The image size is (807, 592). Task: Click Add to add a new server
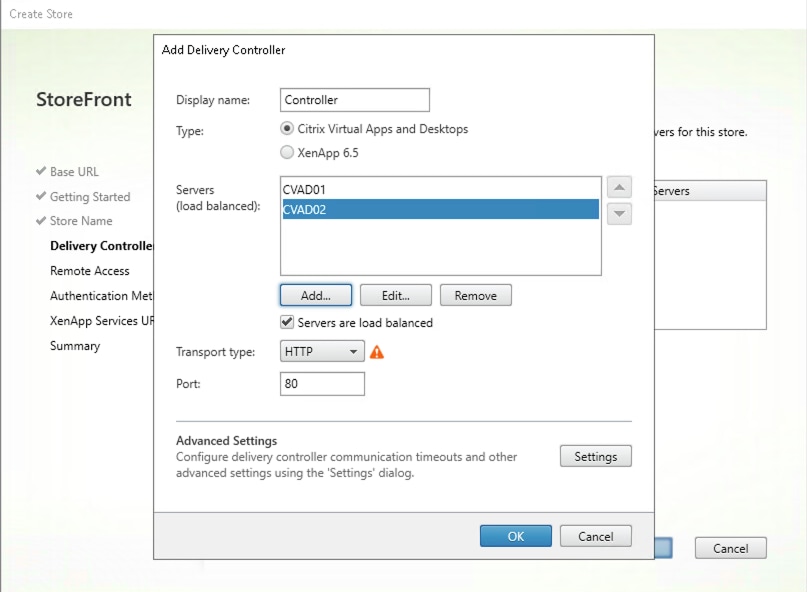coord(314,294)
